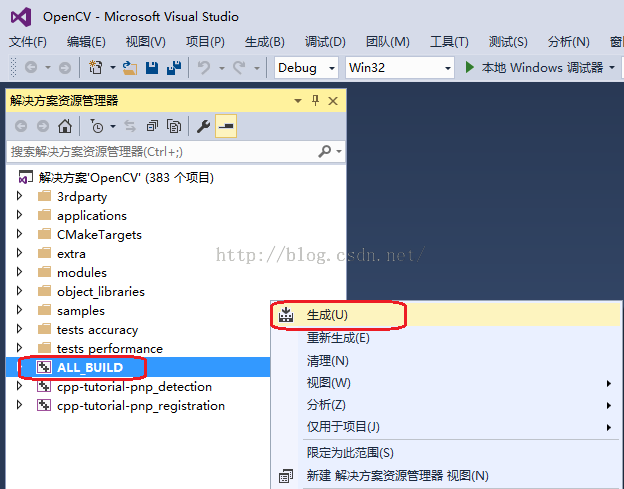Open the 分析(N) menu in menu bar
Viewport: 624px width, 489px height.
568,42
